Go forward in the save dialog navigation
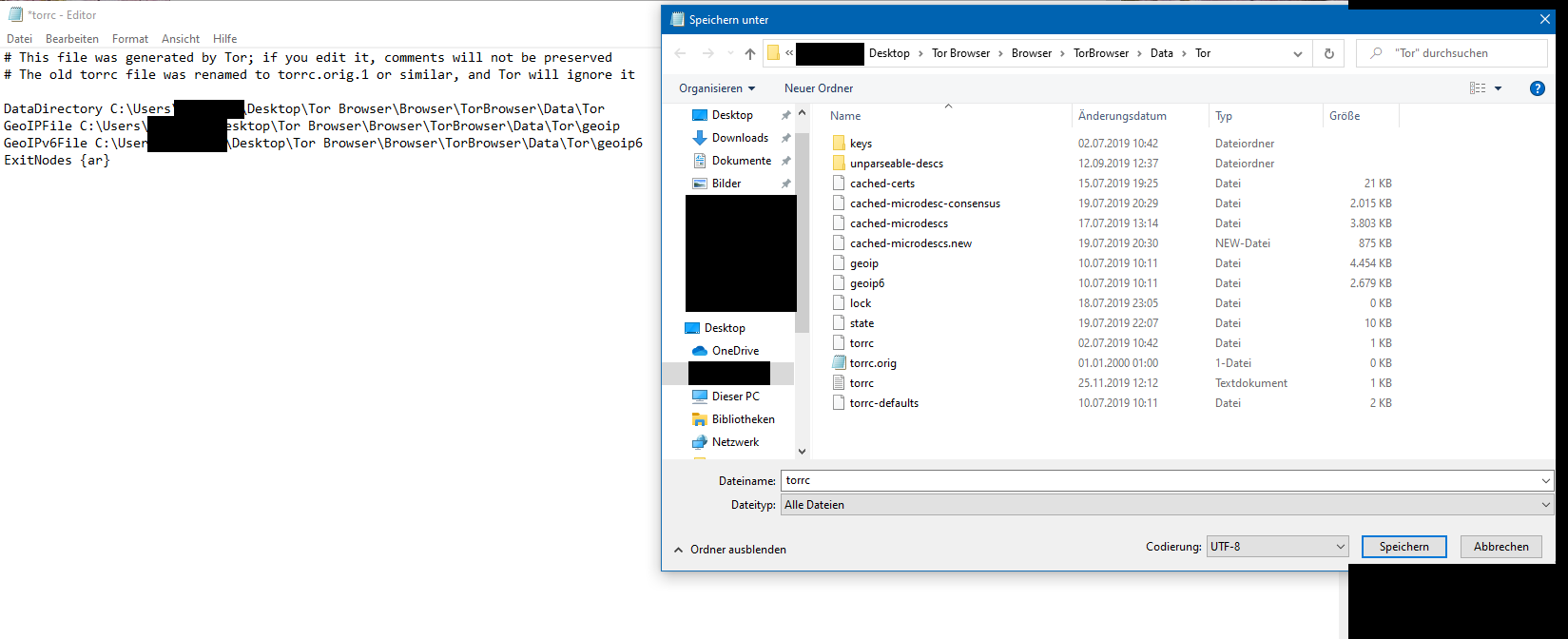Screen dimensions: 1568x639 (707, 53)
